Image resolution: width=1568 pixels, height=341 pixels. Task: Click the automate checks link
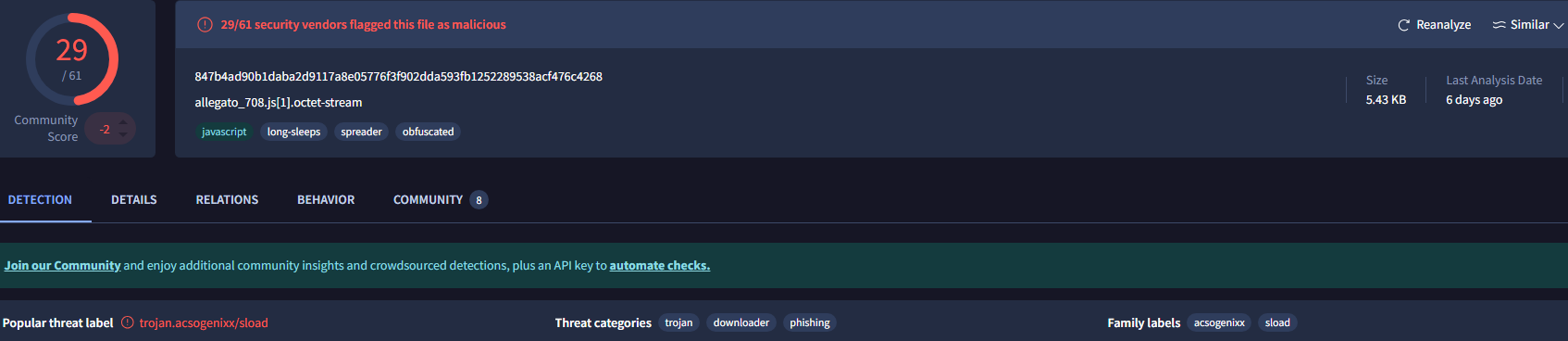click(659, 266)
